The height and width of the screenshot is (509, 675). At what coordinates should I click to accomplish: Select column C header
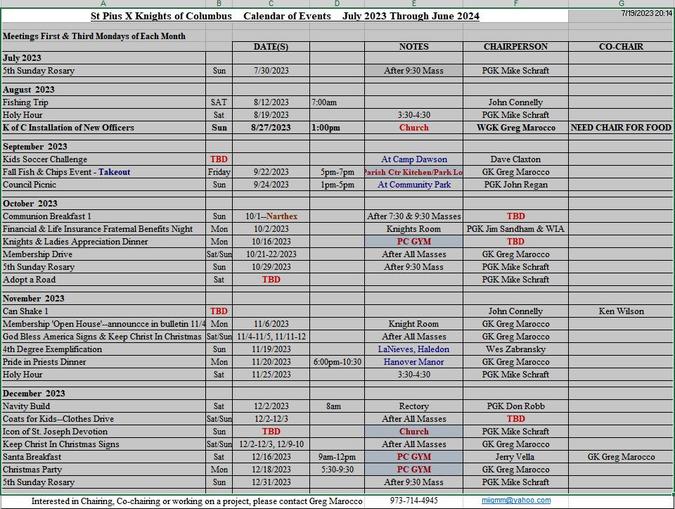click(x=270, y=4)
